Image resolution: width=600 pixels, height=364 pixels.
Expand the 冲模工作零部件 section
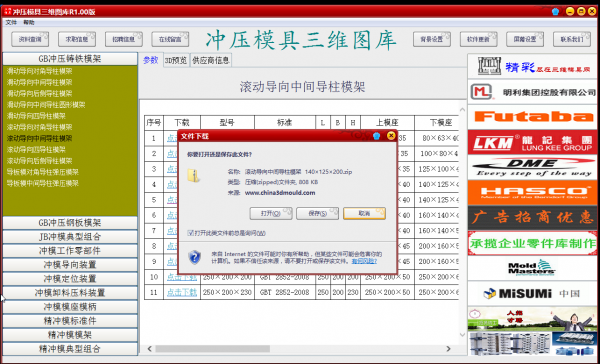click(x=70, y=251)
